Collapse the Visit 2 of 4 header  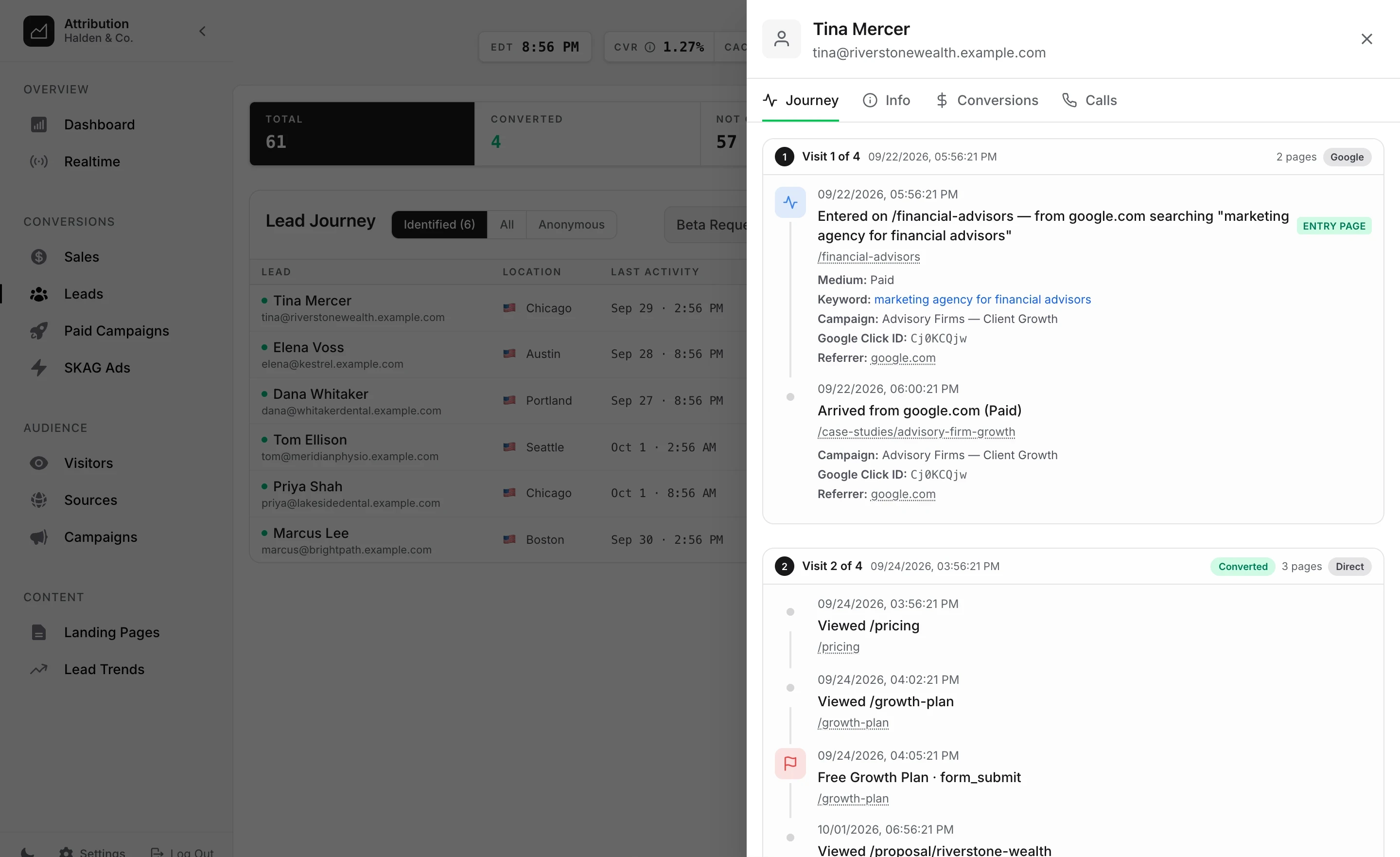(x=1073, y=567)
